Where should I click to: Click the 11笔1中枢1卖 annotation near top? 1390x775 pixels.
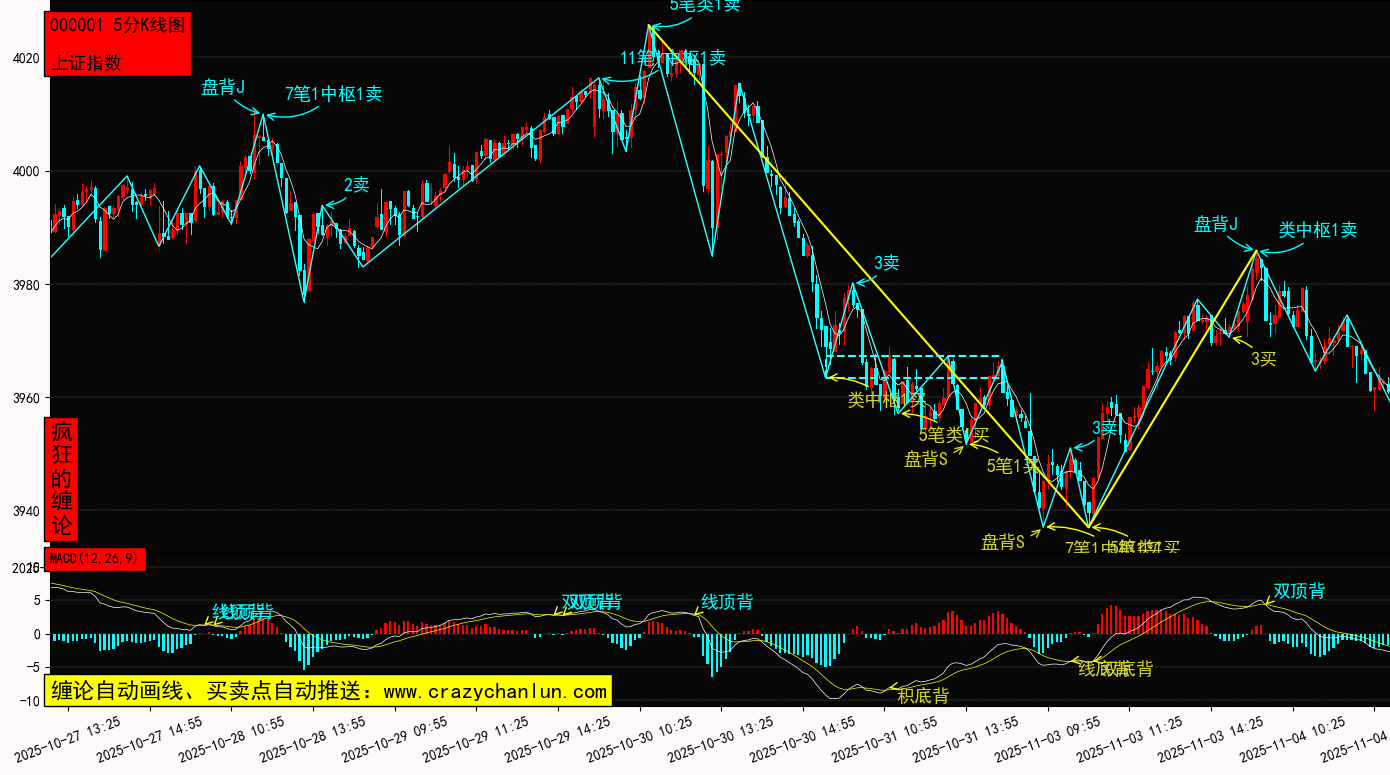coord(672,58)
